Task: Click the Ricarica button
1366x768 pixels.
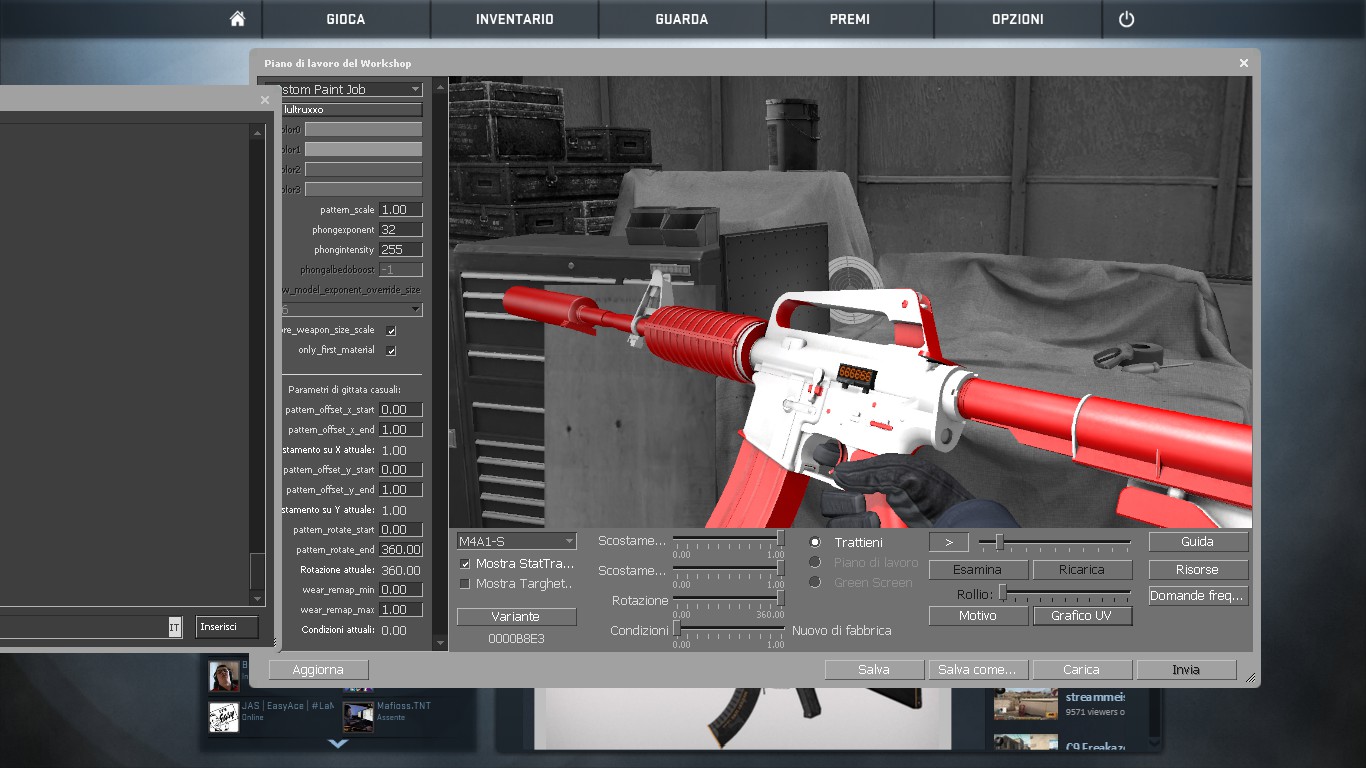Action: point(1082,569)
